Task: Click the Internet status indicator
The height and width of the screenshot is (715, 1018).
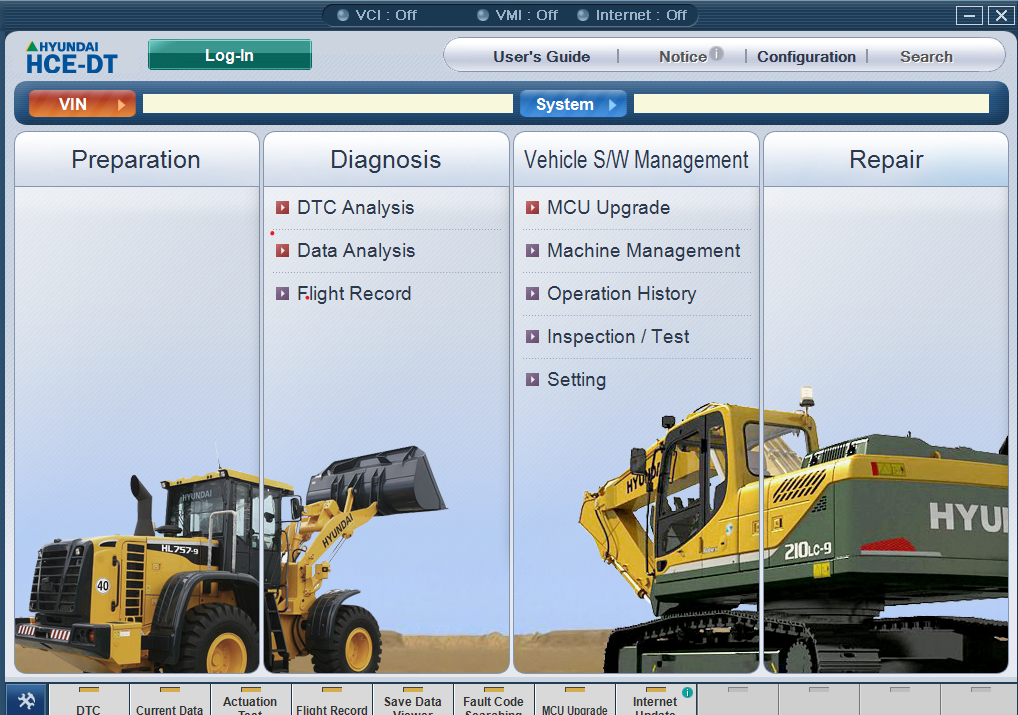Action: coord(632,15)
